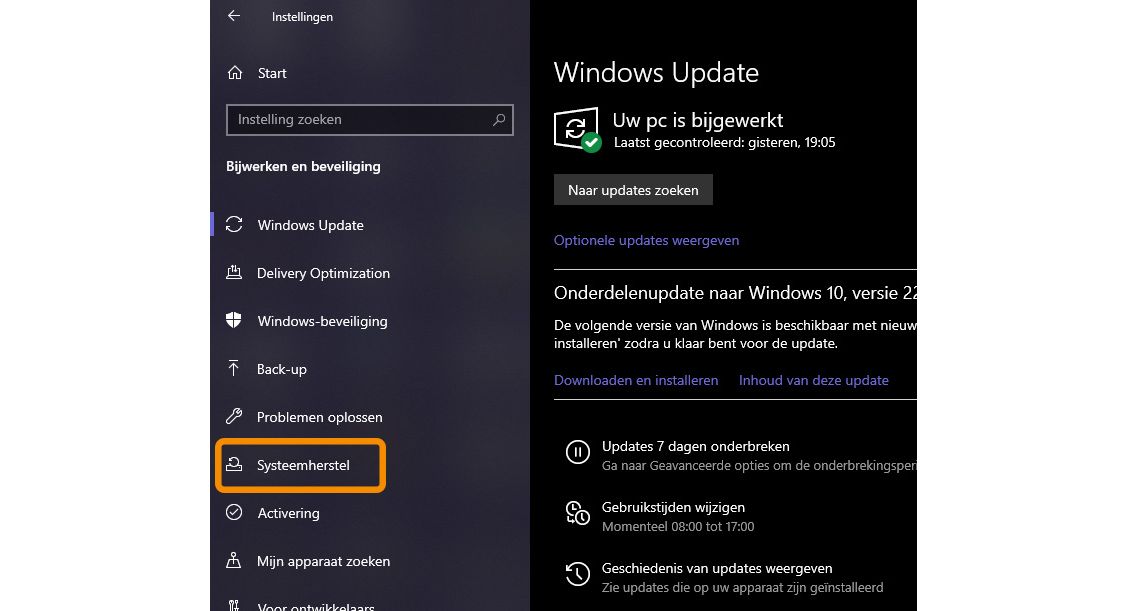The height and width of the screenshot is (611, 1128).
Task: Click the Naar updates zoeken button
Action: (x=633, y=190)
